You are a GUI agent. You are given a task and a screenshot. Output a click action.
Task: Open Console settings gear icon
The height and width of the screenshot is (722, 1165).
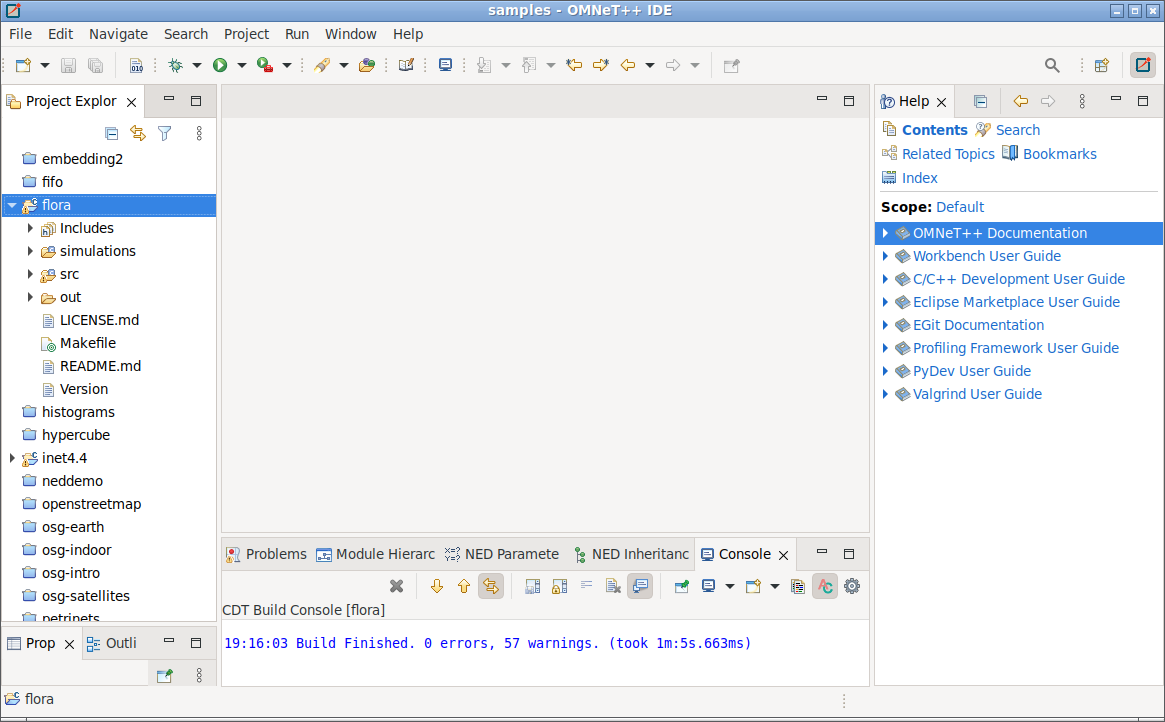pos(852,587)
